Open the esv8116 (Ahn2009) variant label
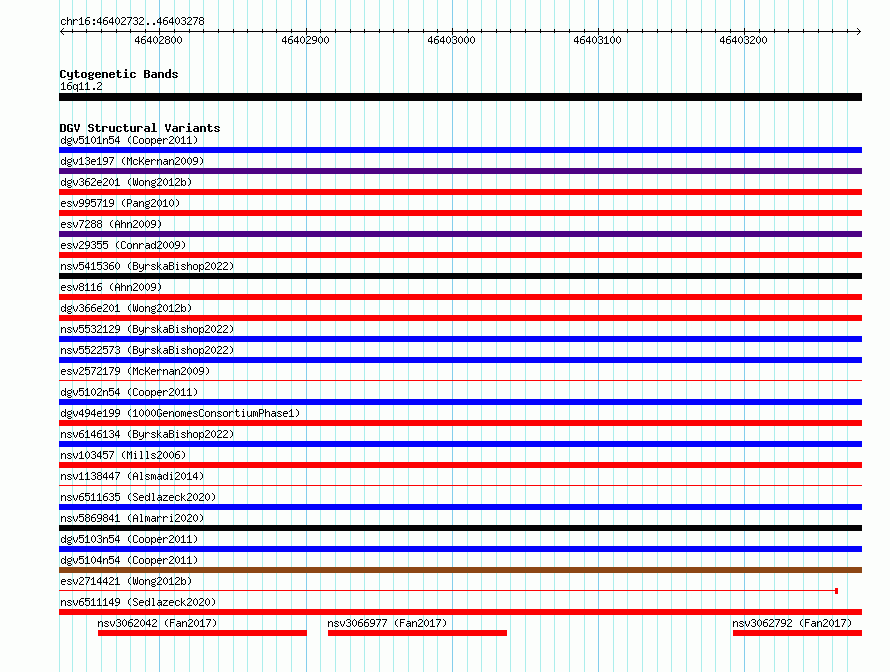 [x=111, y=287]
